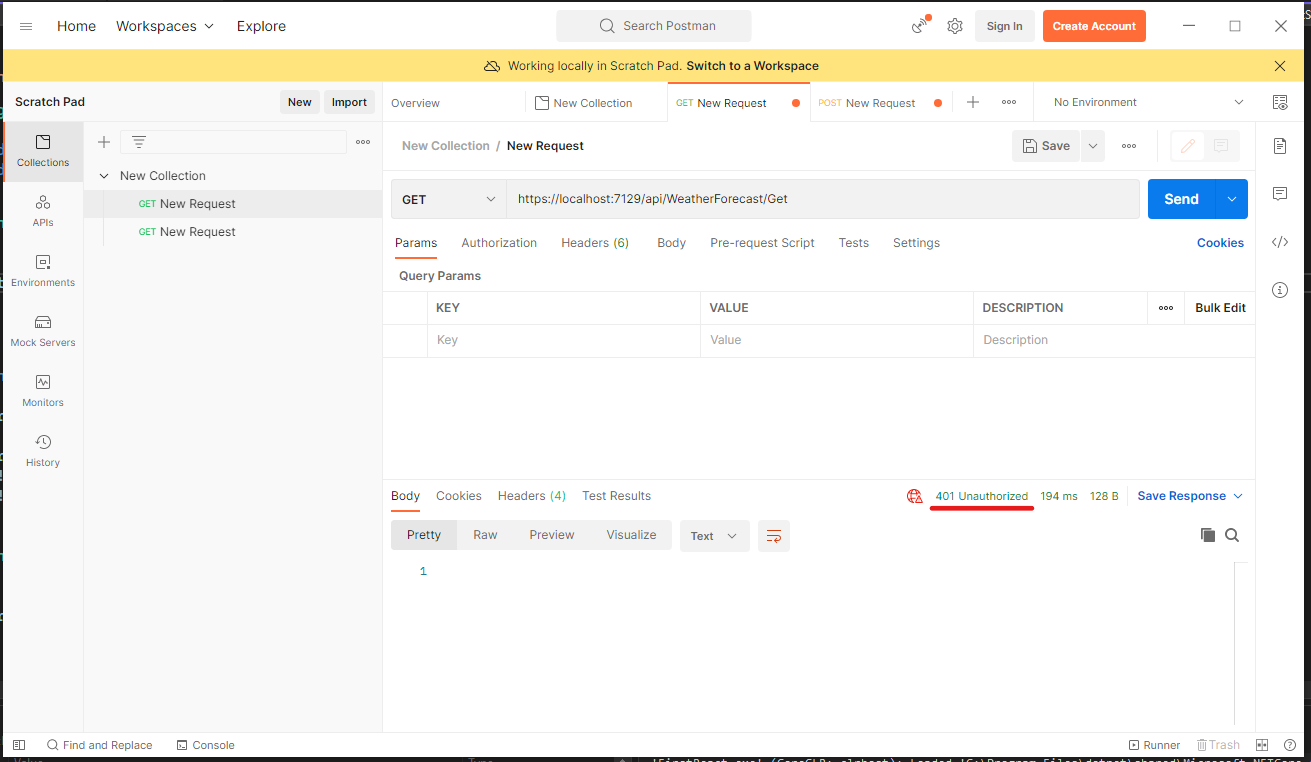The image size is (1311, 762).
Task: Switch to the Headers (6) request tab
Action: point(595,243)
